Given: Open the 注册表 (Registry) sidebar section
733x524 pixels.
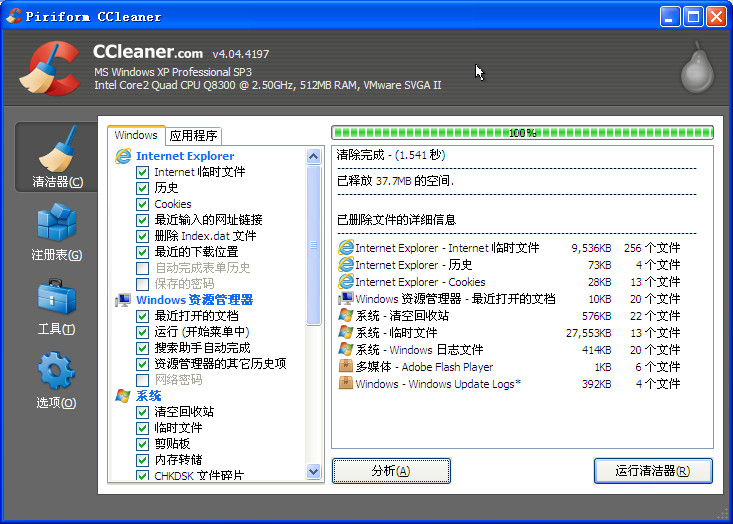Looking at the screenshot, I should 57,231.
